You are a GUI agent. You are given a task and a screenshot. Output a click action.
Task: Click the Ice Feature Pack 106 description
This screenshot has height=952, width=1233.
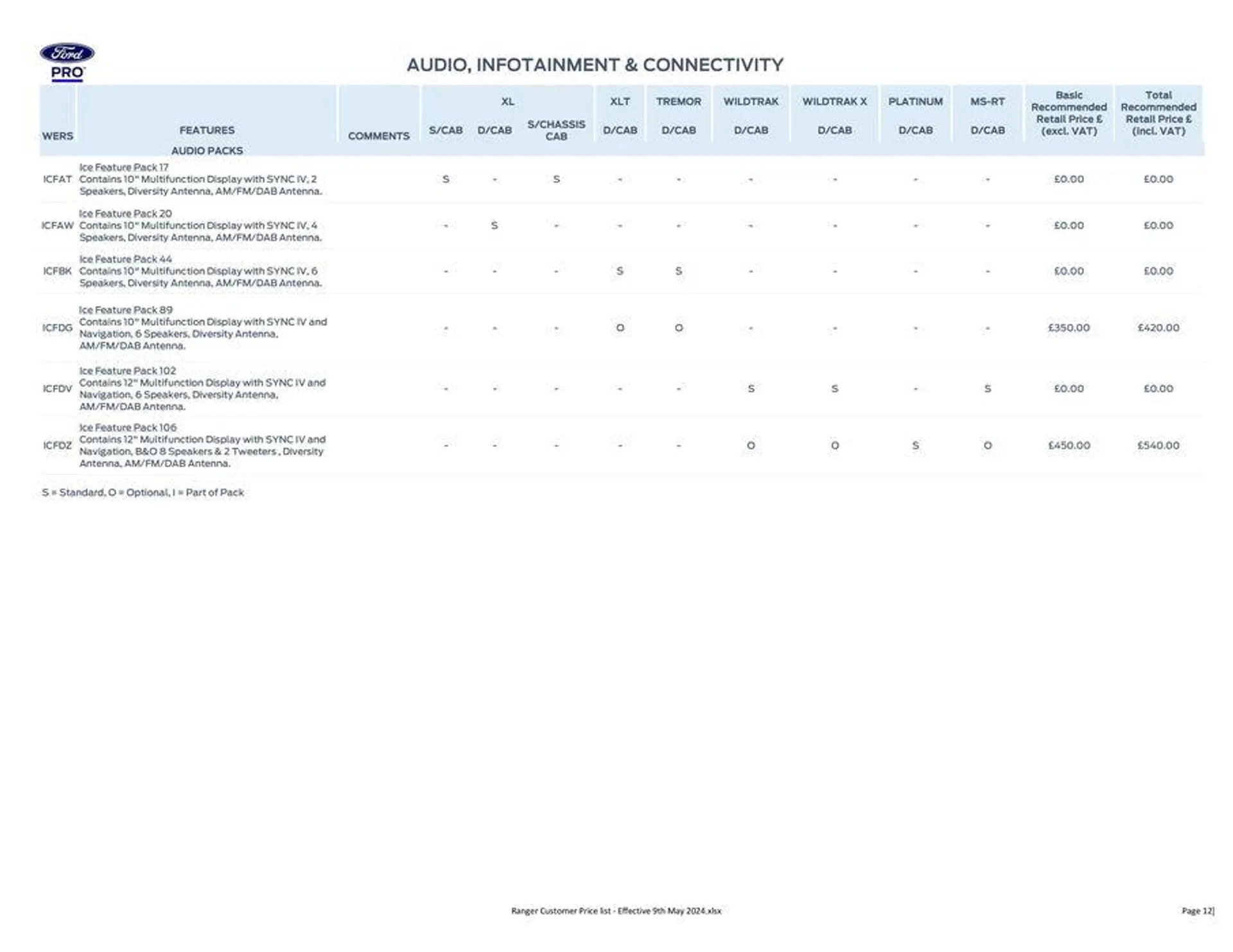202,445
